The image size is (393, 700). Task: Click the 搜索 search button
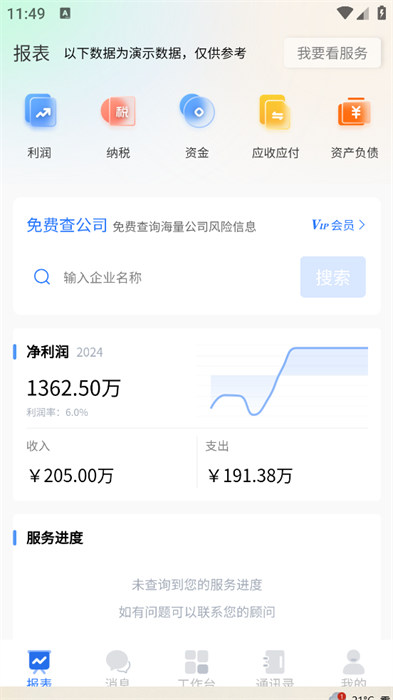pos(333,277)
